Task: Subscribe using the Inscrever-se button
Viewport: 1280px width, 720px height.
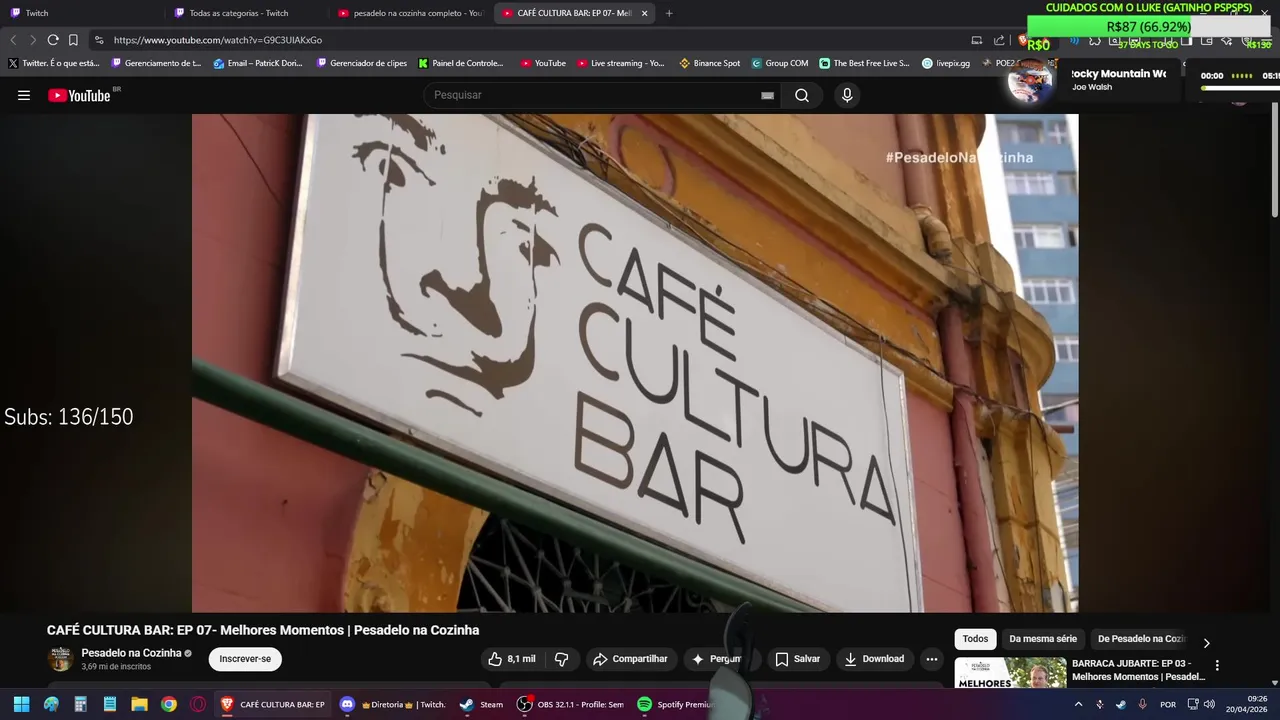Action: [245, 659]
